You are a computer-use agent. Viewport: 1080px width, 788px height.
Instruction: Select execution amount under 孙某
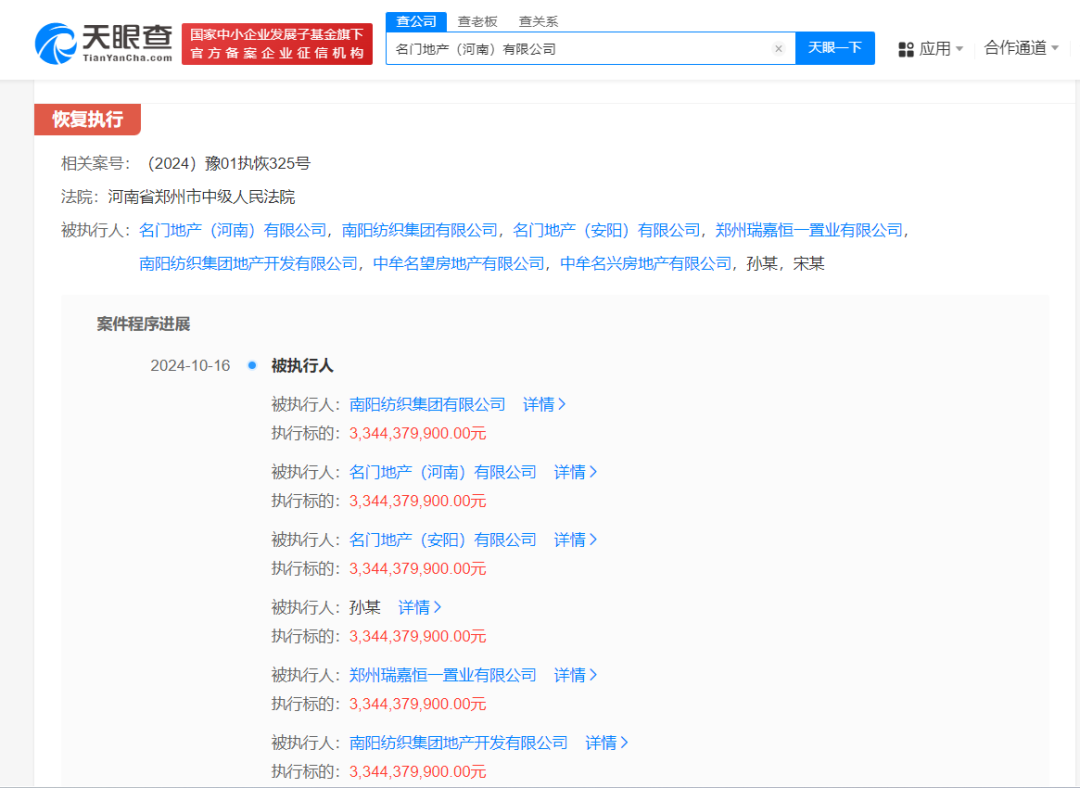(x=417, y=636)
